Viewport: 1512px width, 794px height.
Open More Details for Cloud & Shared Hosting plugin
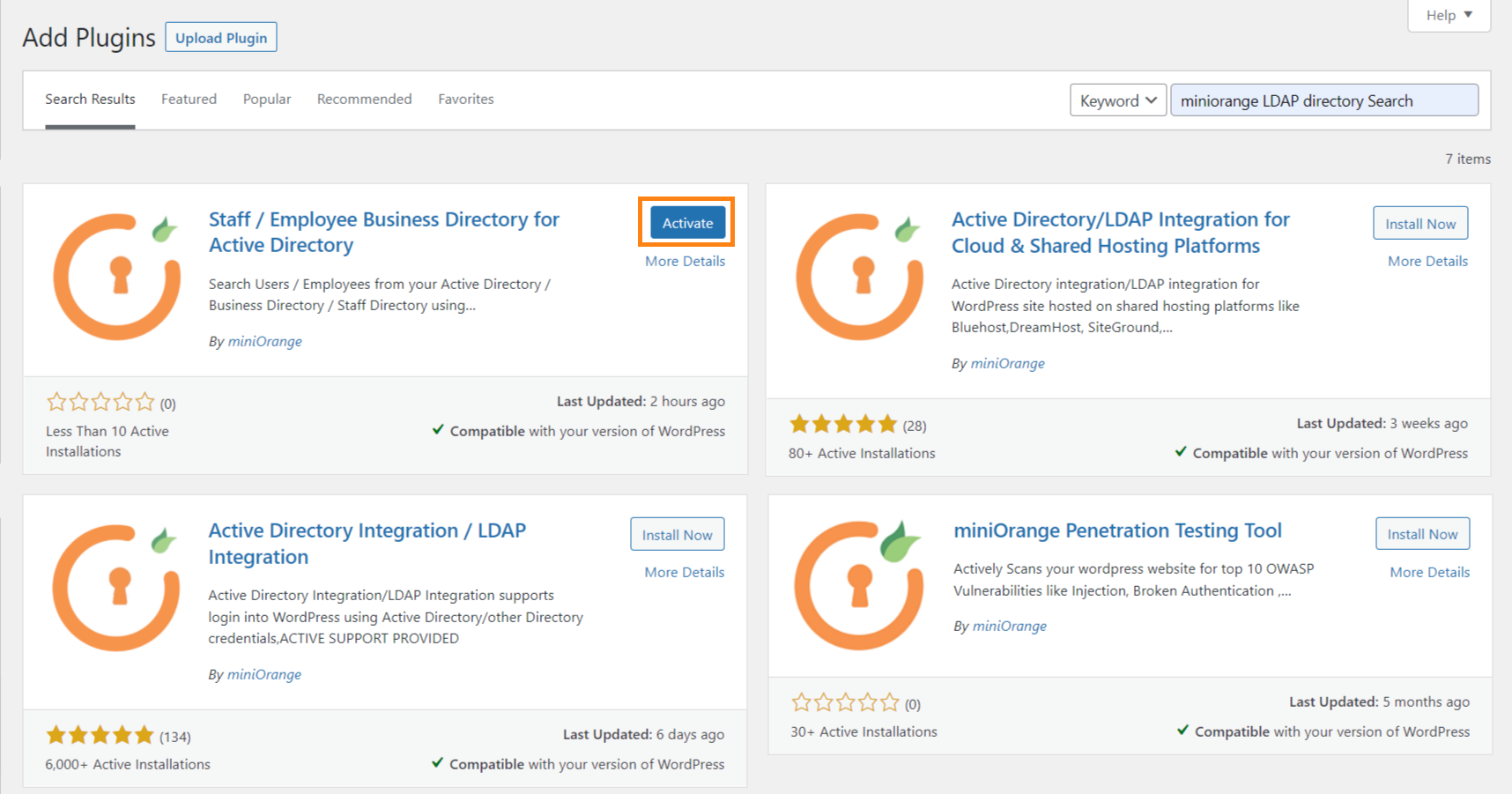[x=1427, y=261]
